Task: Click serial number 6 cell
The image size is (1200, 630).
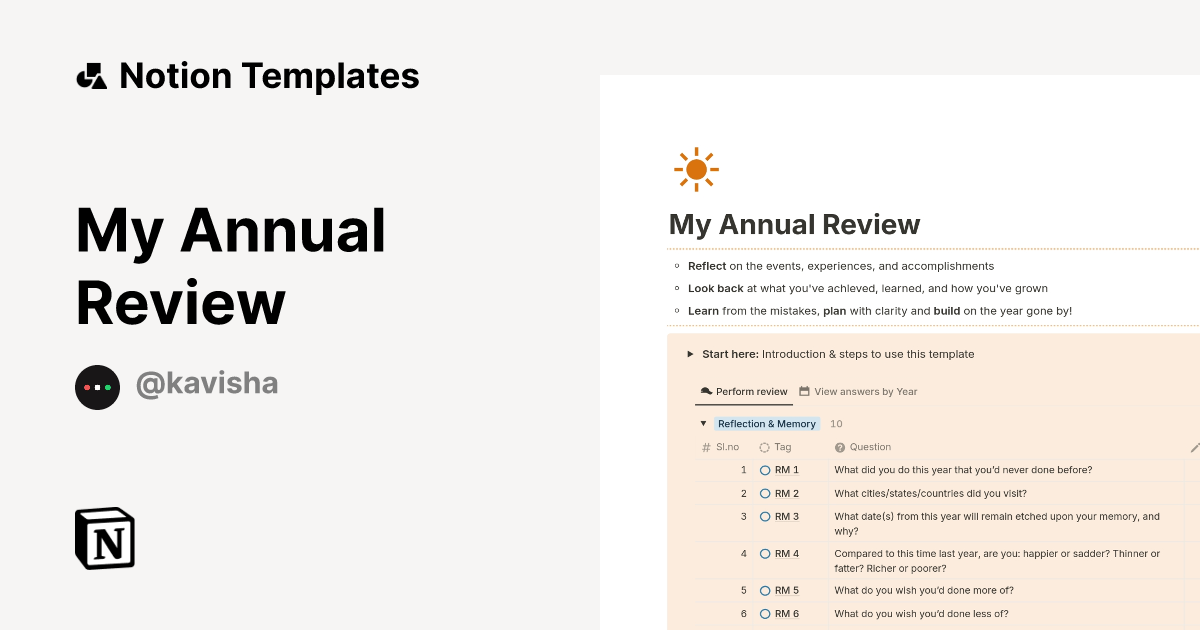Action: 743,614
